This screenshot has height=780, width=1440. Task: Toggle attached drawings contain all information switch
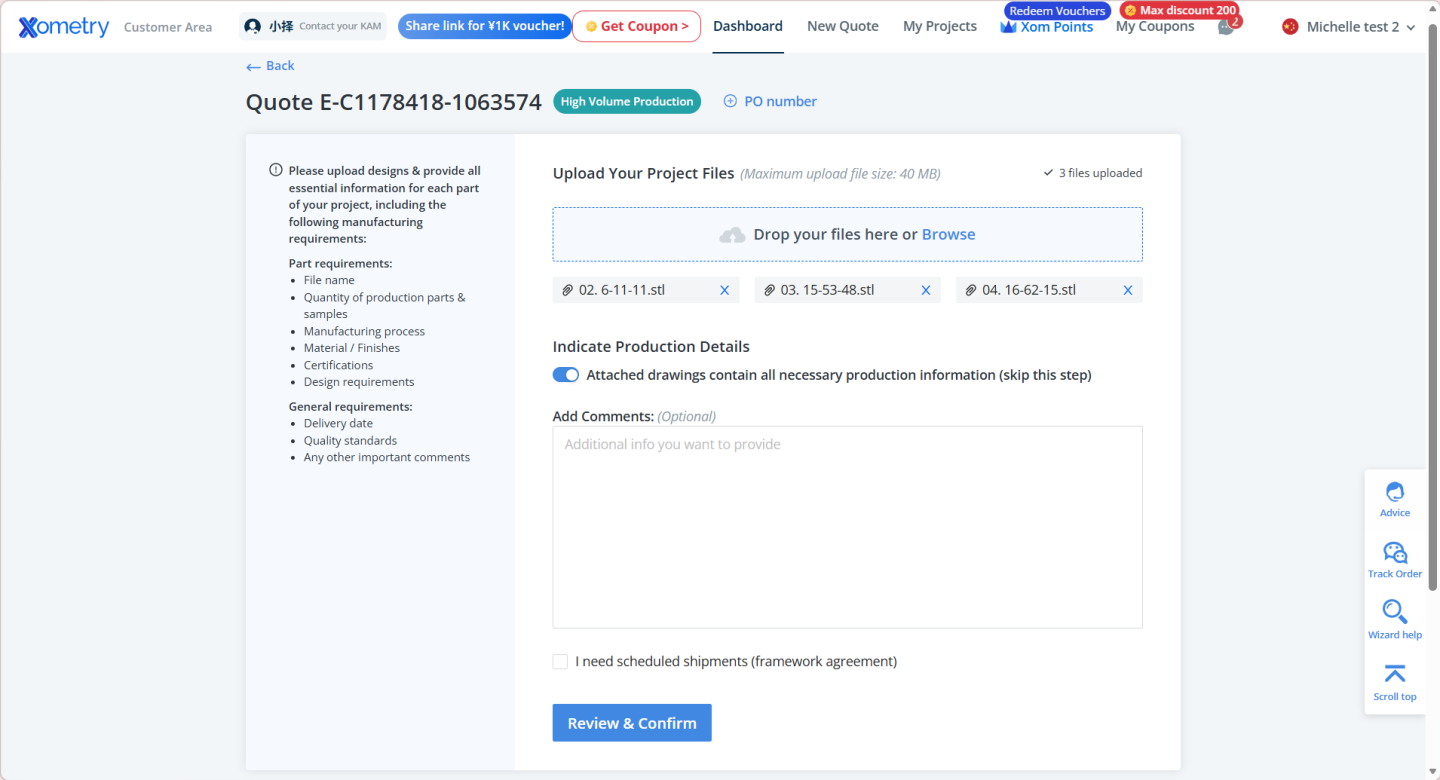click(x=566, y=375)
